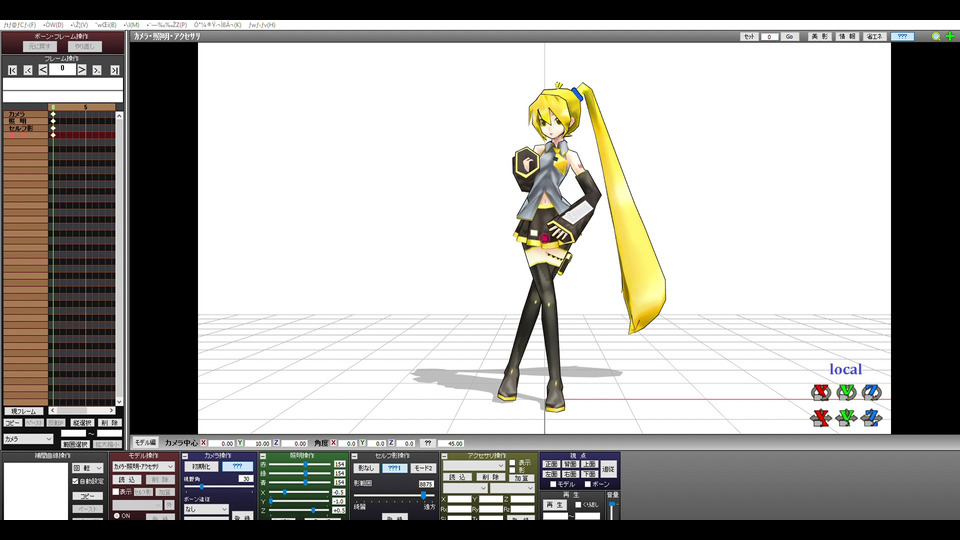
Task: Collapse the アクセサリ操作 panel
Action: [444, 456]
